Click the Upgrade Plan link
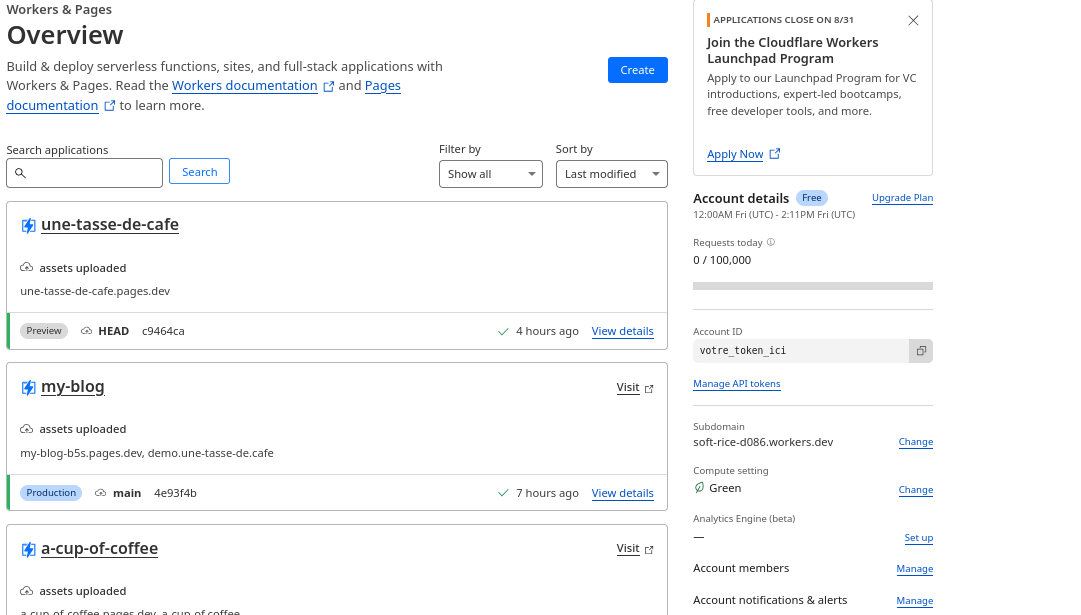This screenshot has width=1081, height=615. (x=902, y=198)
